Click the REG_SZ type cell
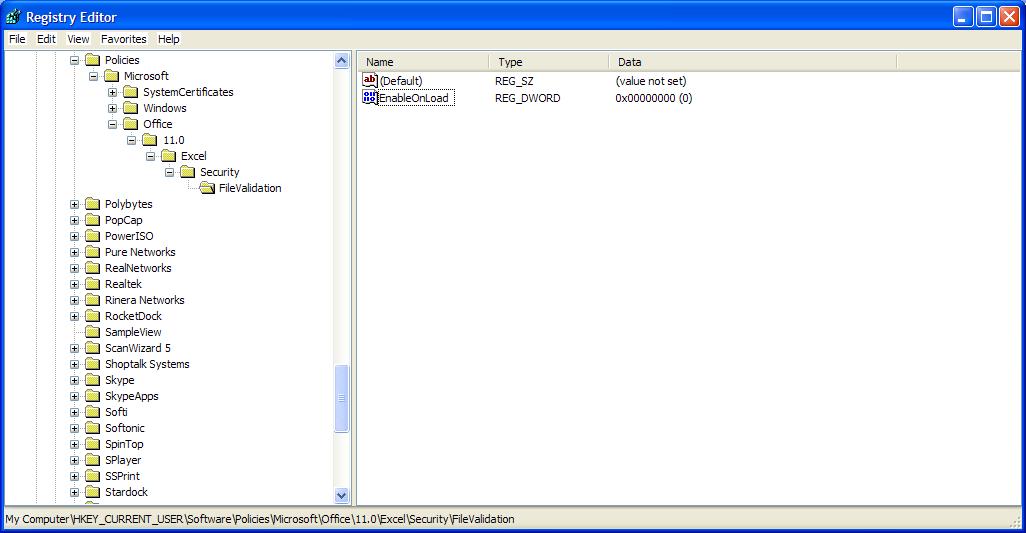Viewport: 1026px width, 533px height. [514, 81]
